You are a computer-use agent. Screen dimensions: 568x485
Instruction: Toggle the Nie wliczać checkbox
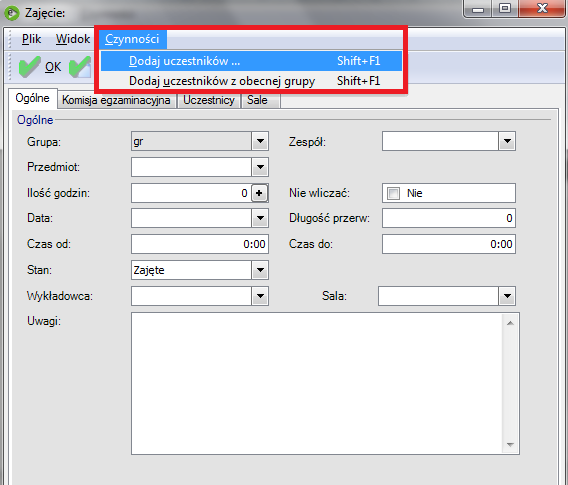(393, 193)
